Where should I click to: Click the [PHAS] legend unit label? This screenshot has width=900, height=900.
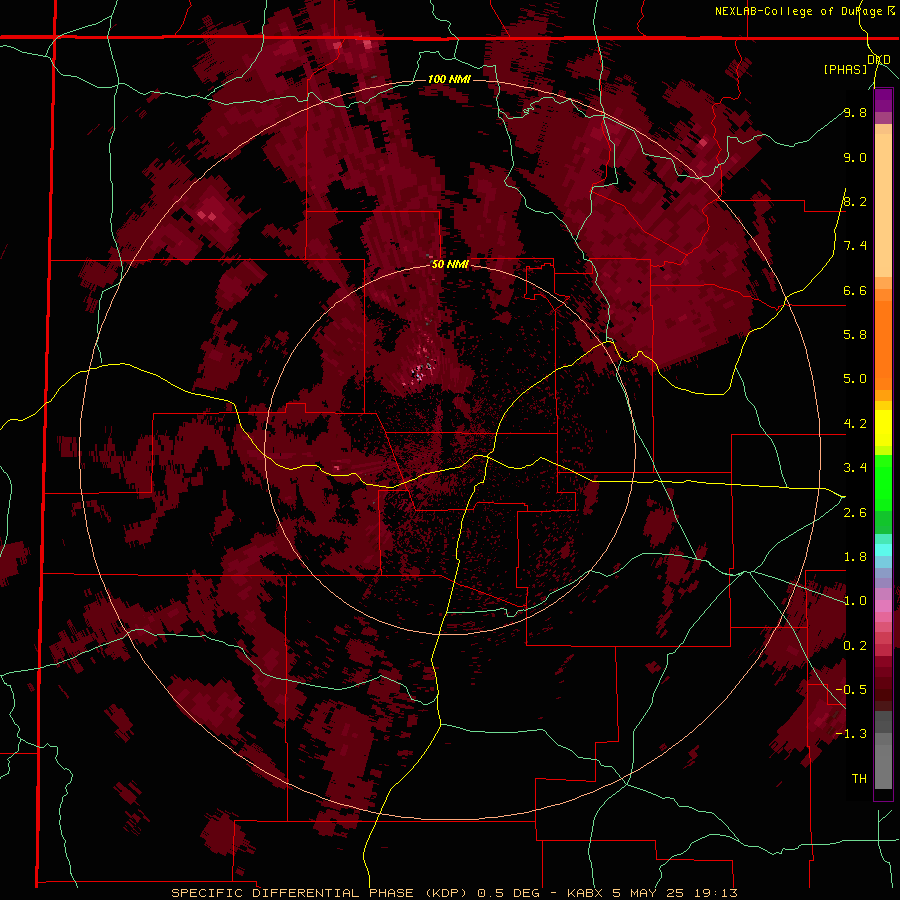[x=845, y=69]
